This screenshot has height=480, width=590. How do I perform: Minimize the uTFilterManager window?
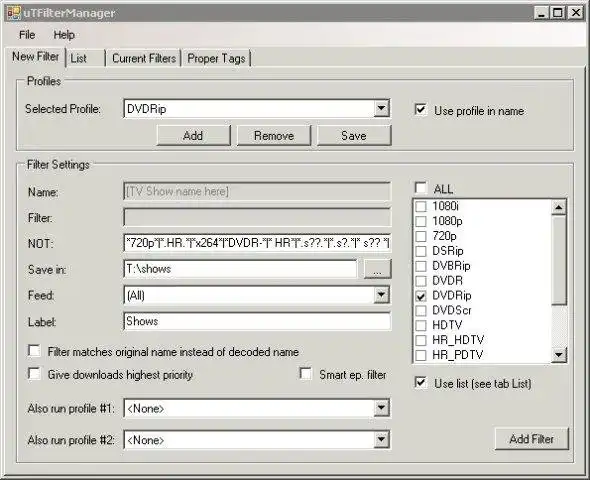541,13
